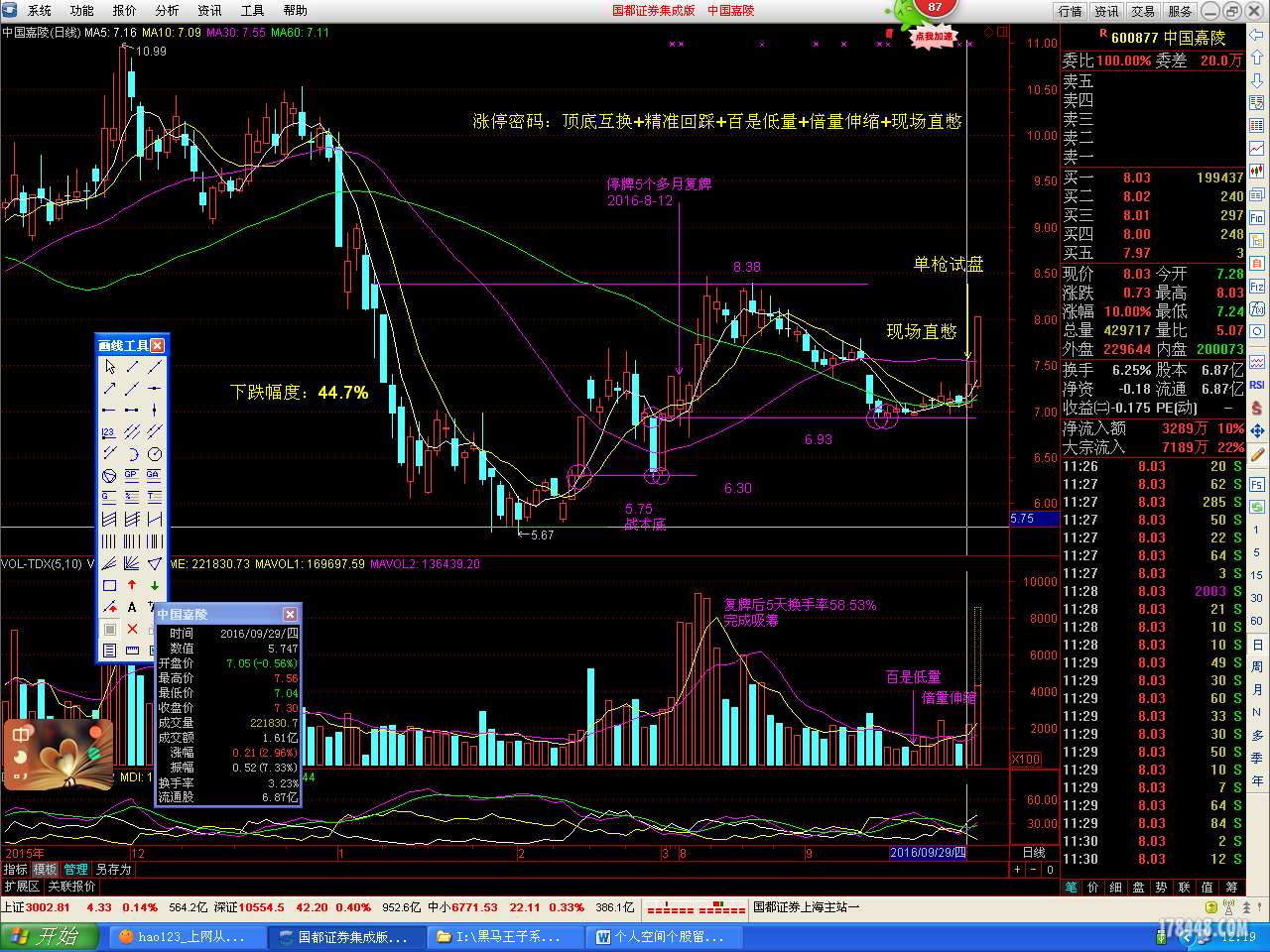Click the page-down arrow in right sidebar
The image size is (1270, 952).
click(x=1257, y=80)
